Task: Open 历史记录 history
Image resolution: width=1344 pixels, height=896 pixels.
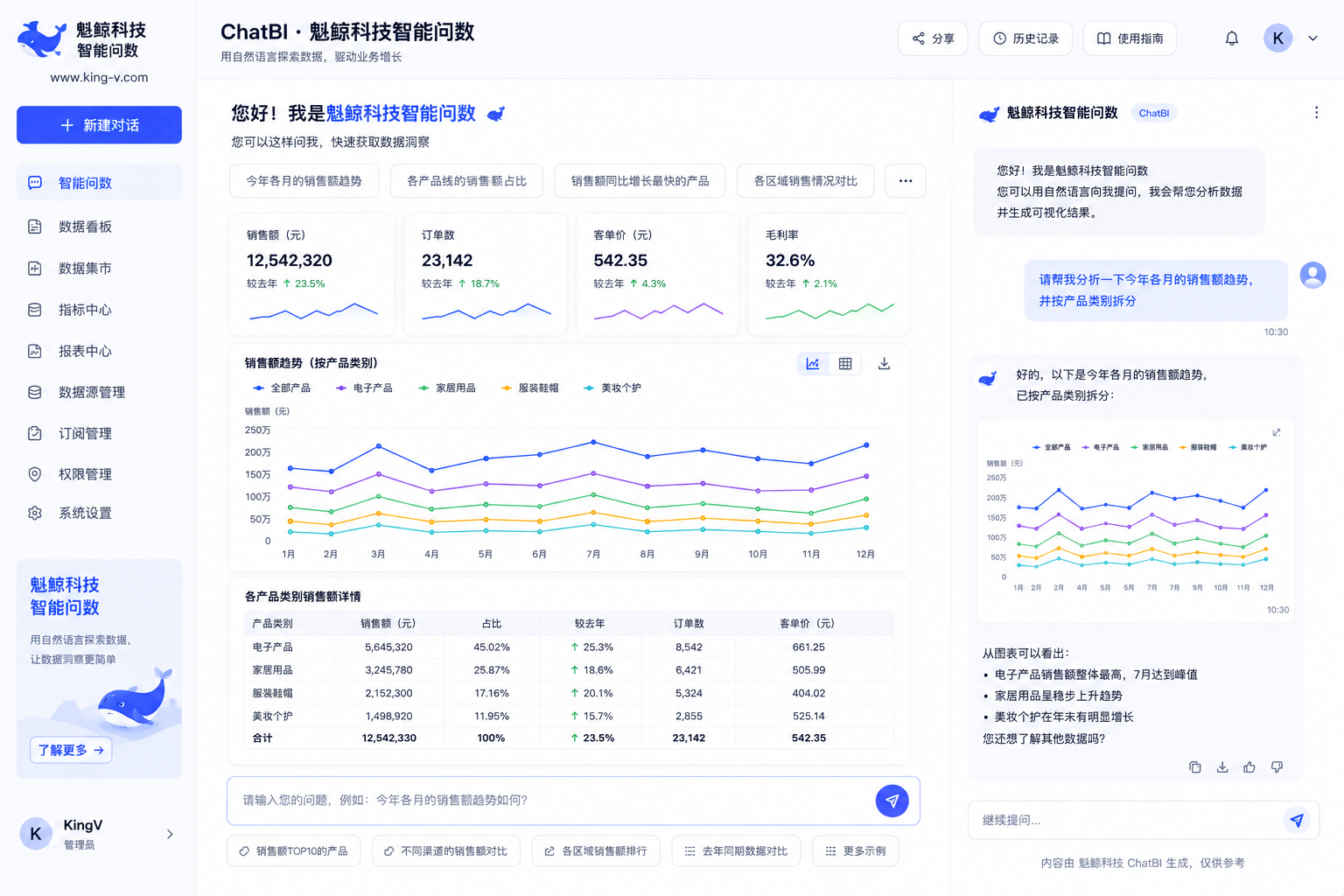Action: 1025,38
